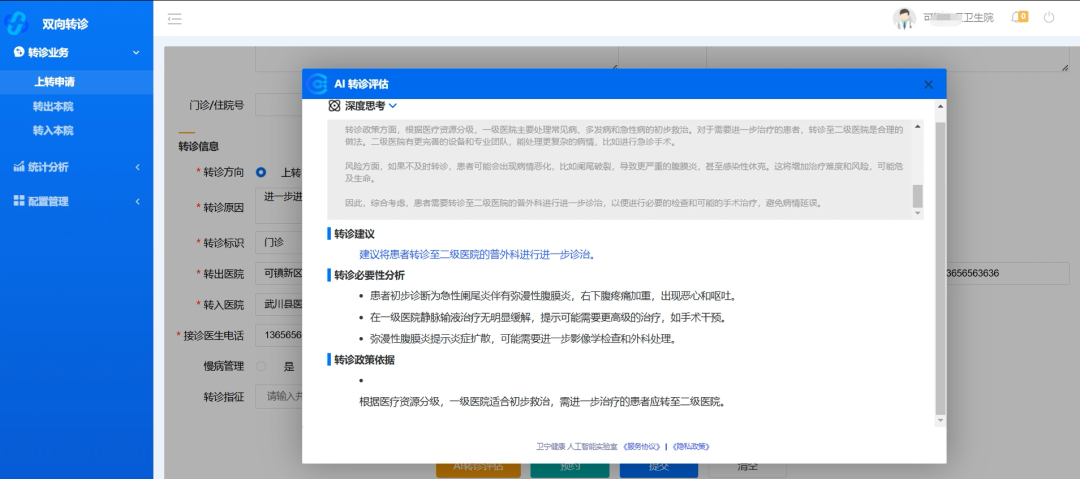This screenshot has width=1080, height=479.
Task: Click the power logout icon
Action: click(x=1049, y=17)
